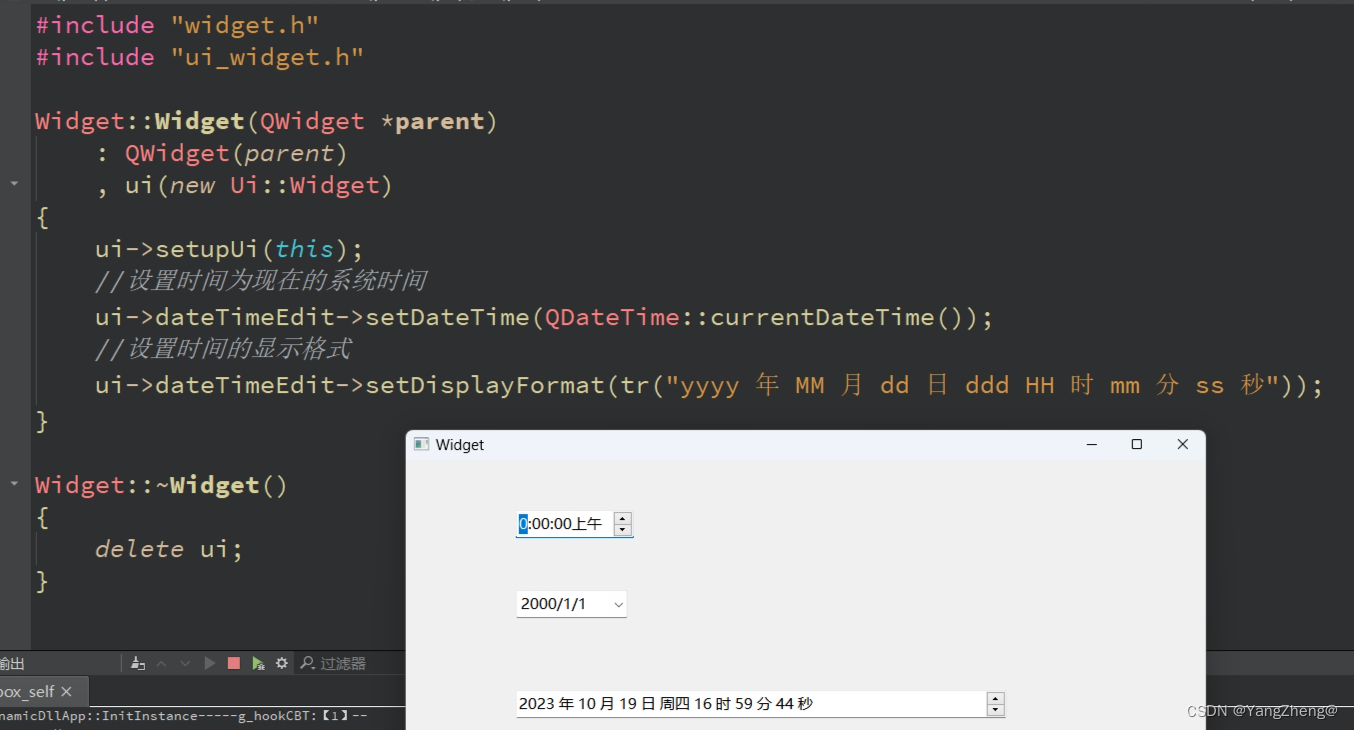This screenshot has width=1354, height=730.
Task: Open the 2000/1/1 date dropdown
Action: coord(618,604)
